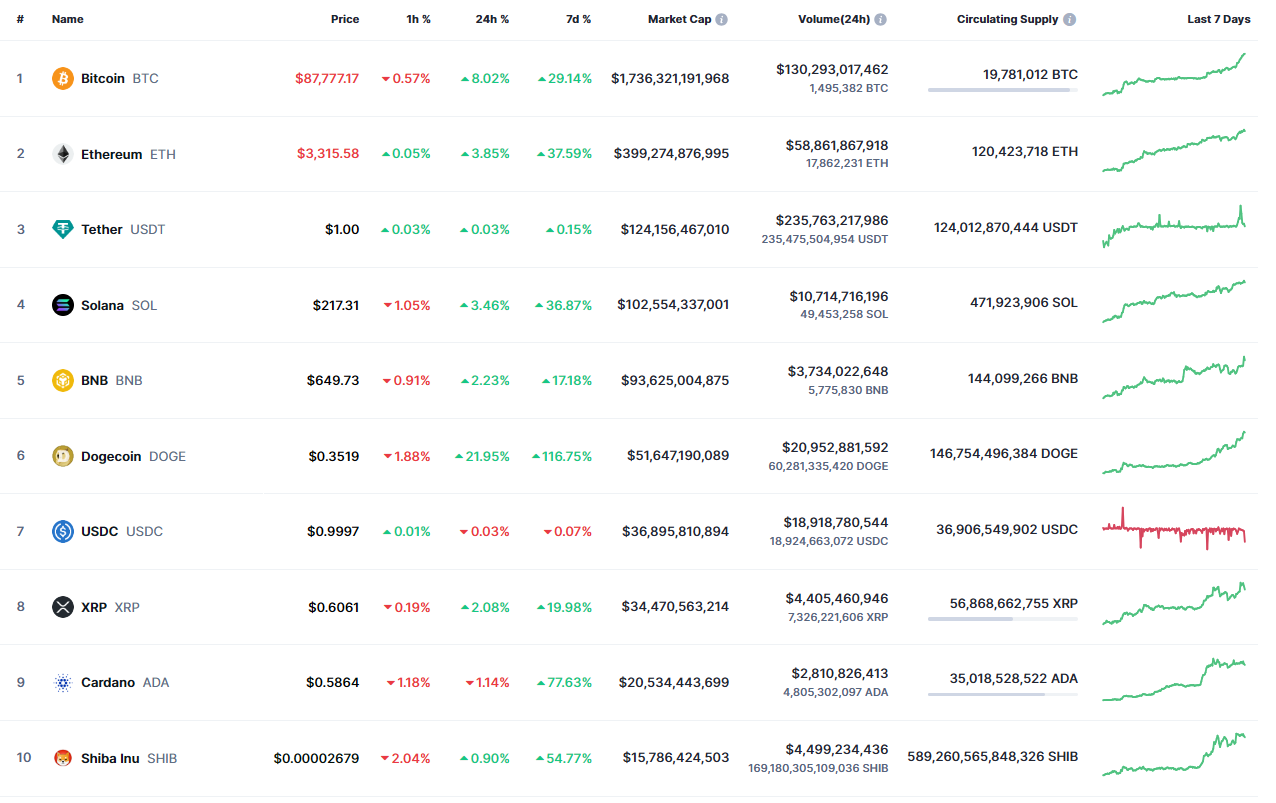The image size is (1276, 803).
Task: Open Cardano's last 7 days sparkline chart
Action: click(1174, 680)
